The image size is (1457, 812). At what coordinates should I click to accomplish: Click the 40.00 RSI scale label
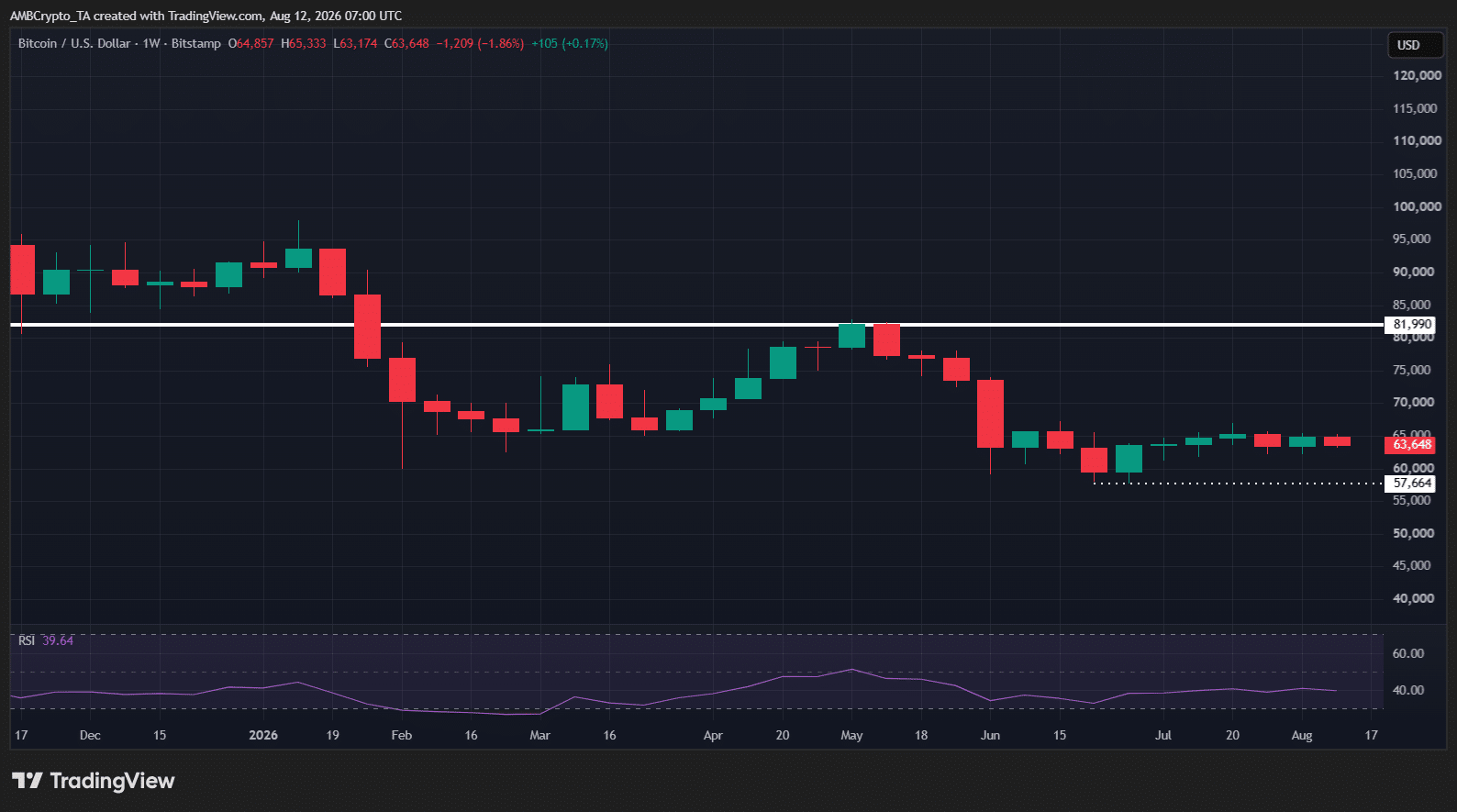(x=1408, y=690)
